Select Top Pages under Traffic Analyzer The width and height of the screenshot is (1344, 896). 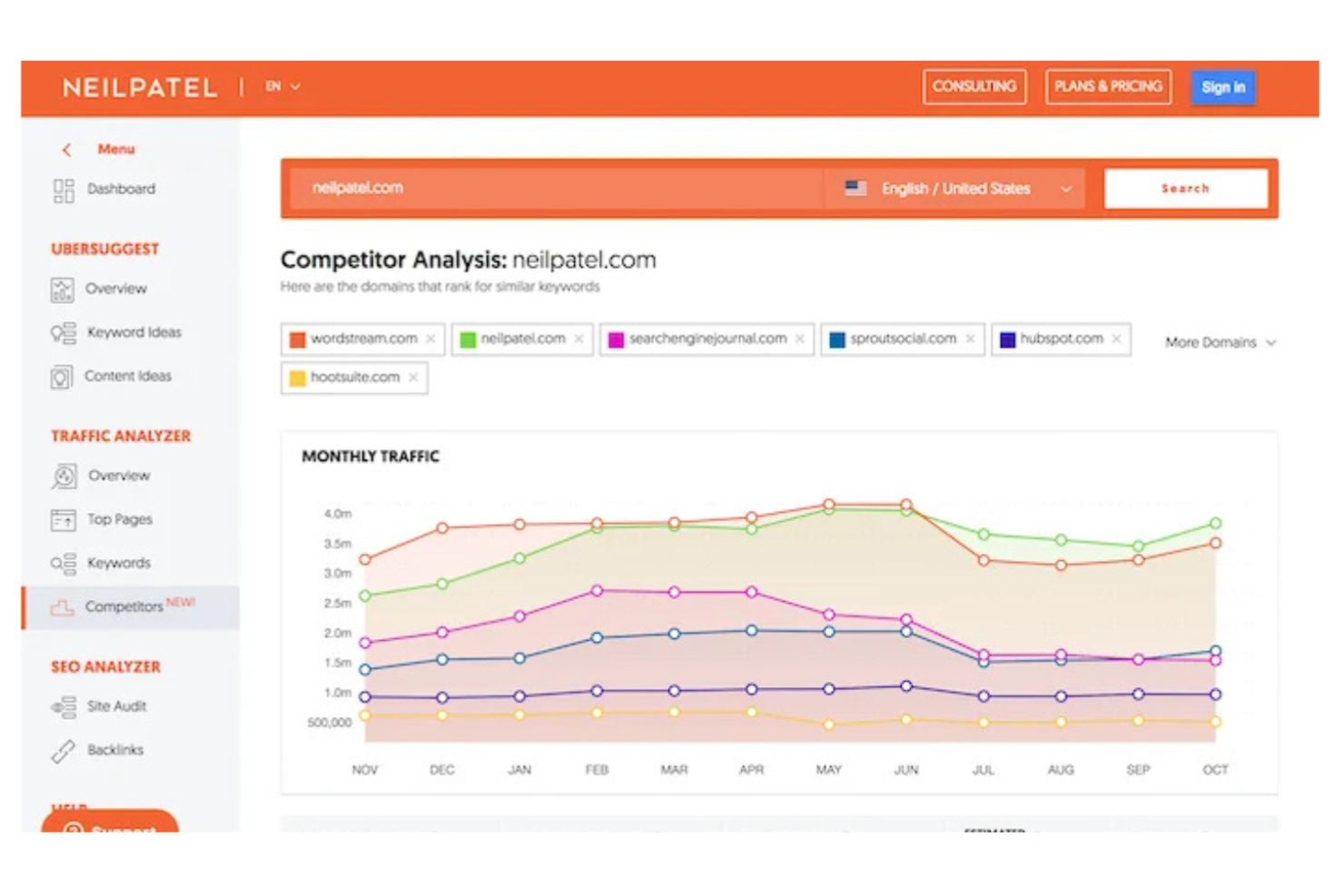(118, 519)
